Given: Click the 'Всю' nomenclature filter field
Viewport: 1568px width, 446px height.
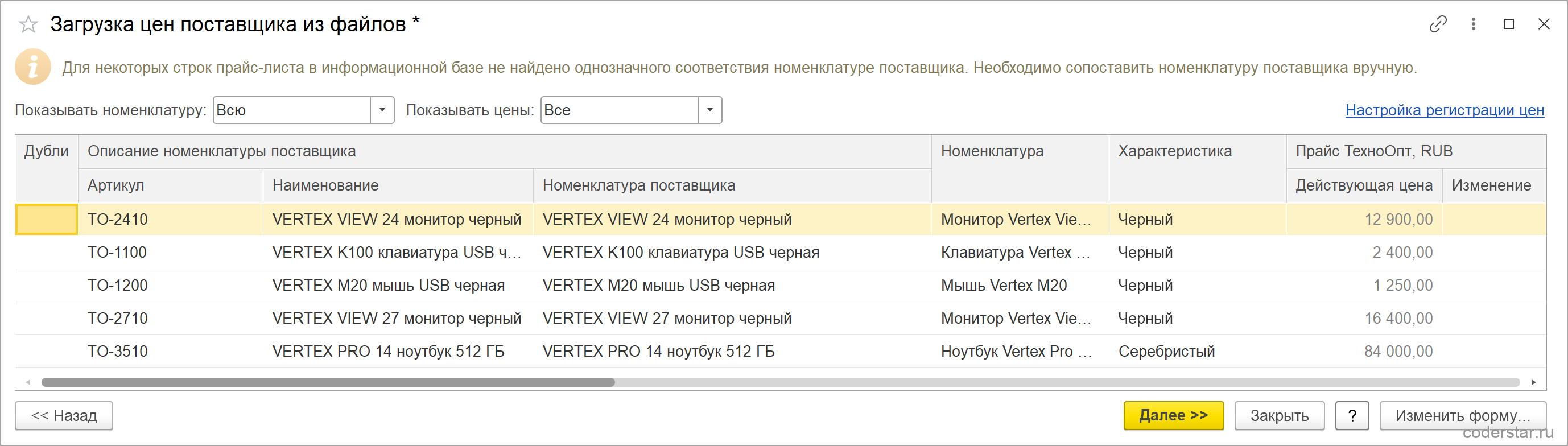Looking at the screenshot, I should click(292, 110).
